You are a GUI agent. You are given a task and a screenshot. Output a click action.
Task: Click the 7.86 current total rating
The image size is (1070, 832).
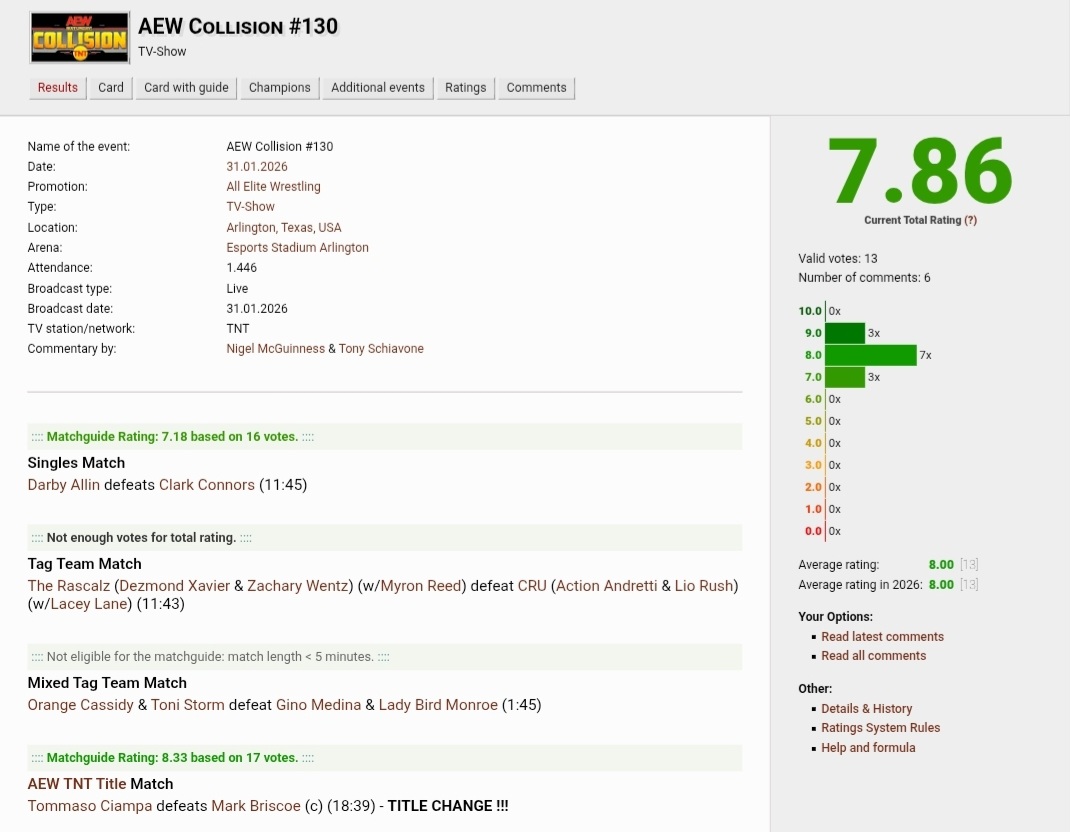(x=920, y=171)
